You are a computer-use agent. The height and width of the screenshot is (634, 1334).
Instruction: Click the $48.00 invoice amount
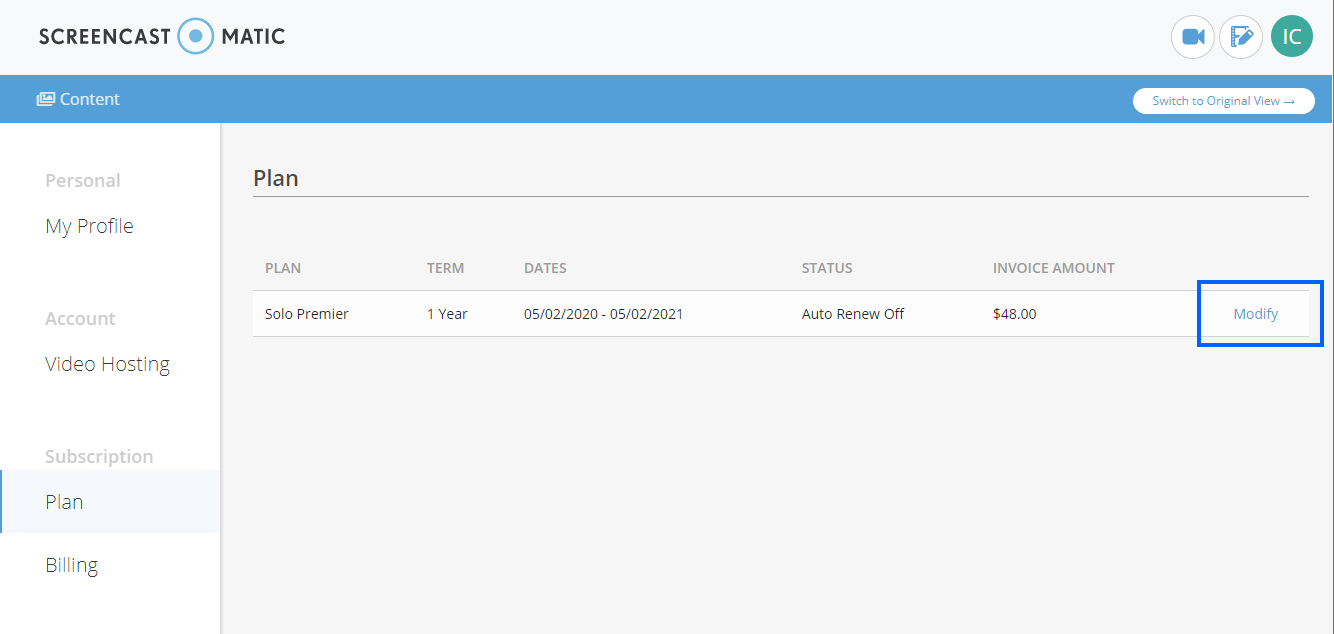pos(1015,314)
